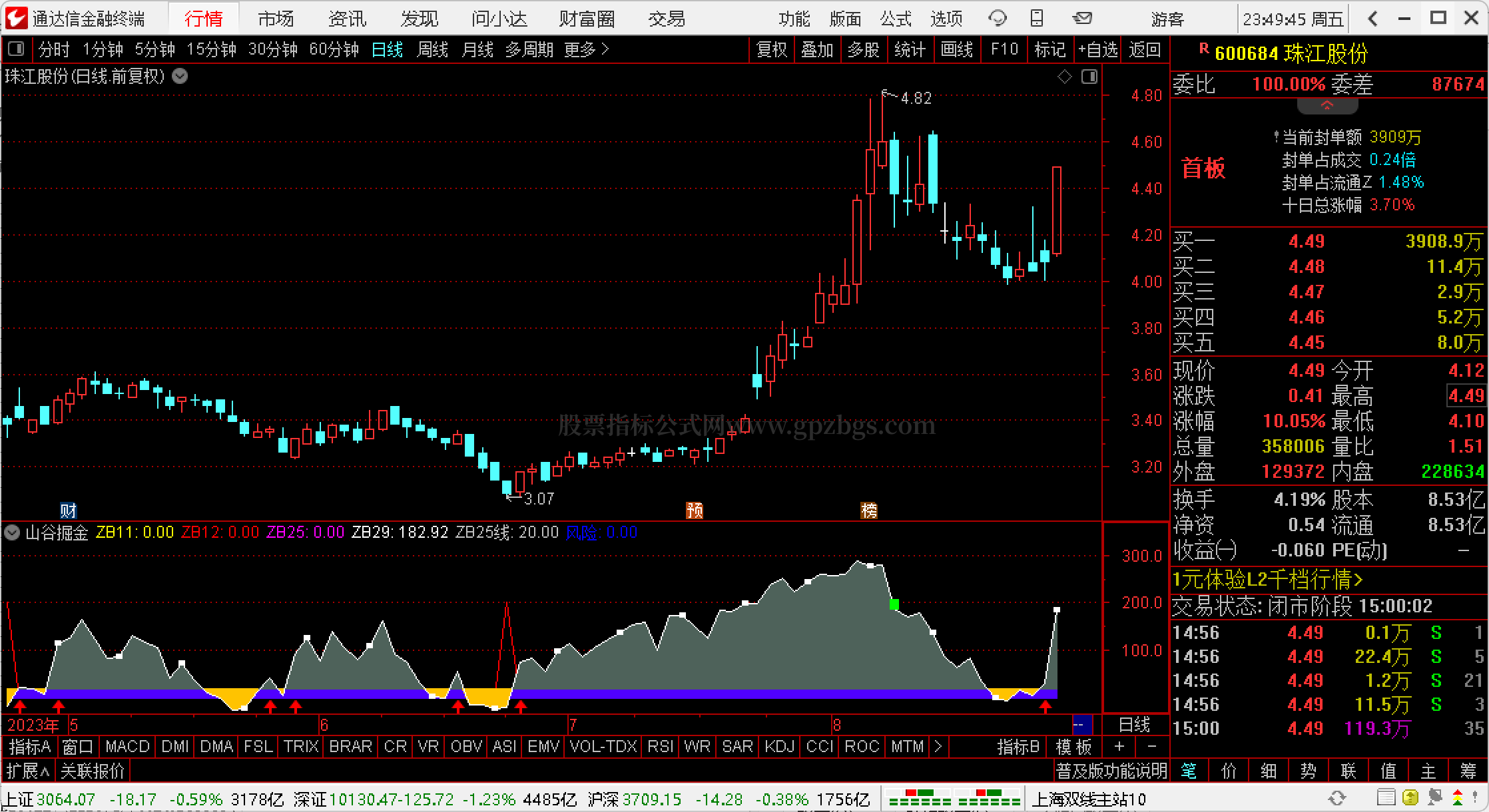The image size is (1489, 812).
Task: Switch to 30分钟 period
Action: click(272, 49)
